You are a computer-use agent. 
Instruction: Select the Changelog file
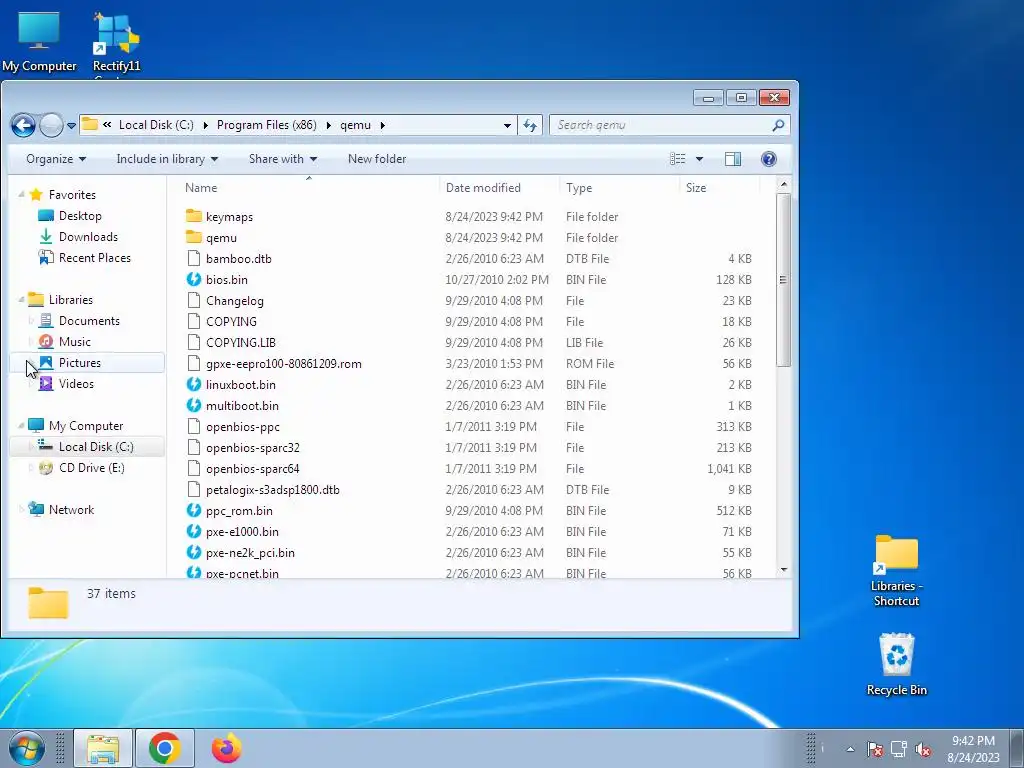234,300
